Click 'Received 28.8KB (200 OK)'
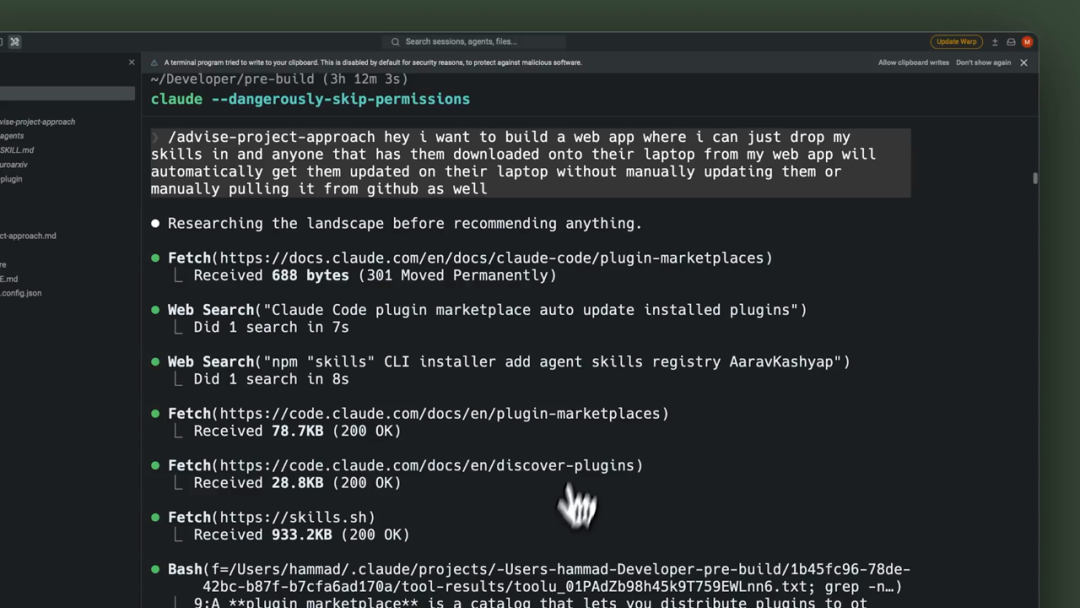Screen dimensions: 1080x608 pos(297,483)
